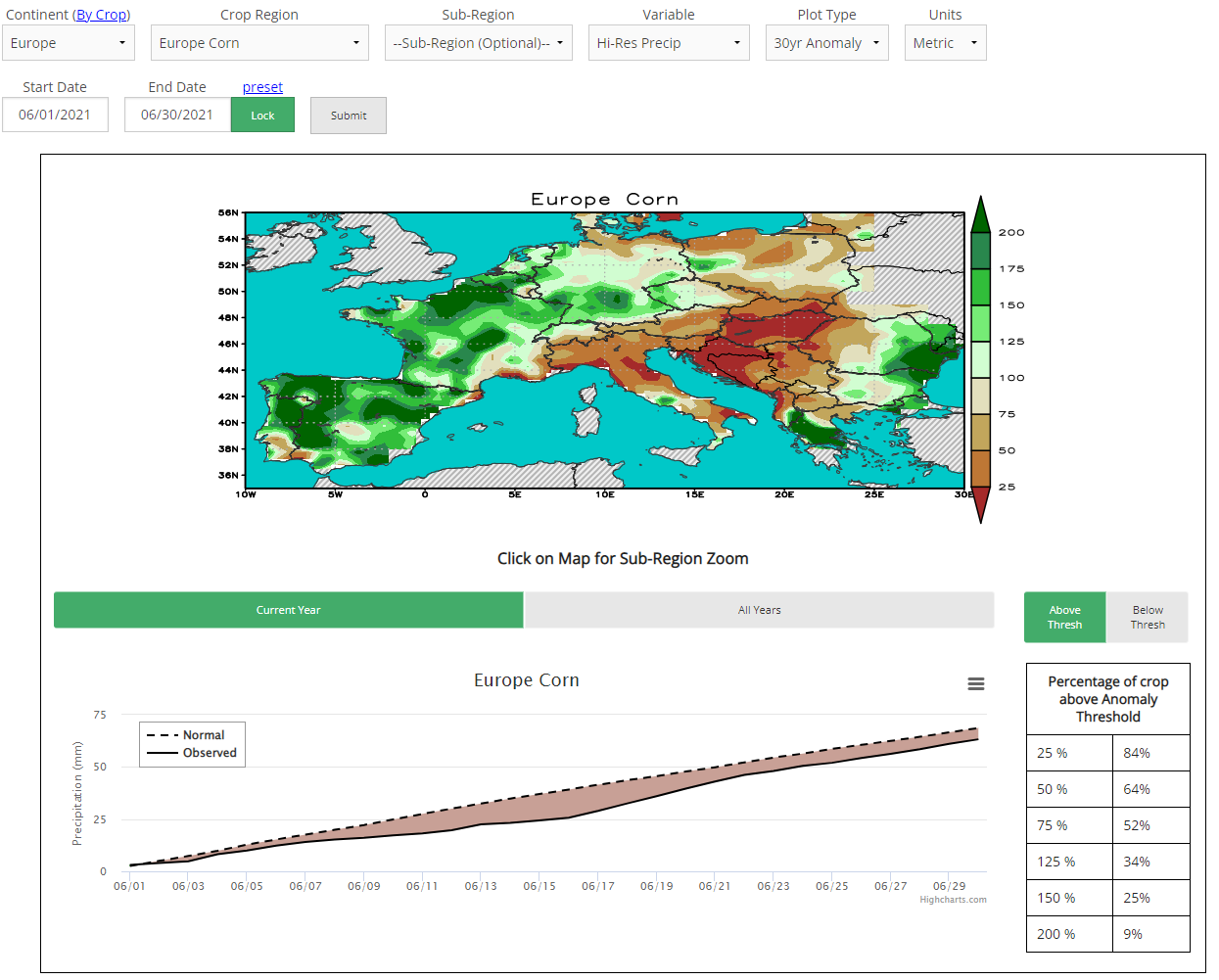
Task: Open the Continent dropdown showing Europe
Action: pyautogui.click(x=68, y=43)
